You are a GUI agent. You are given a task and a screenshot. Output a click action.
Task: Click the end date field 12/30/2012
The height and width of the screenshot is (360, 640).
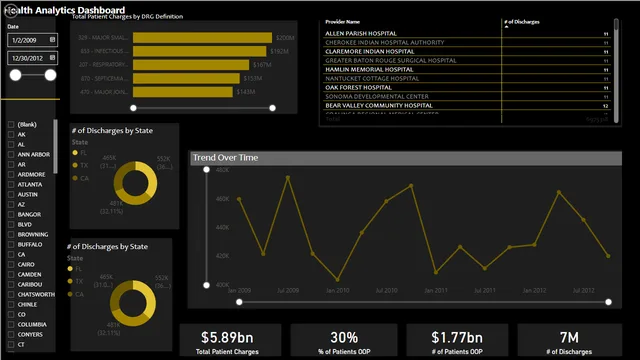coord(32,58)
